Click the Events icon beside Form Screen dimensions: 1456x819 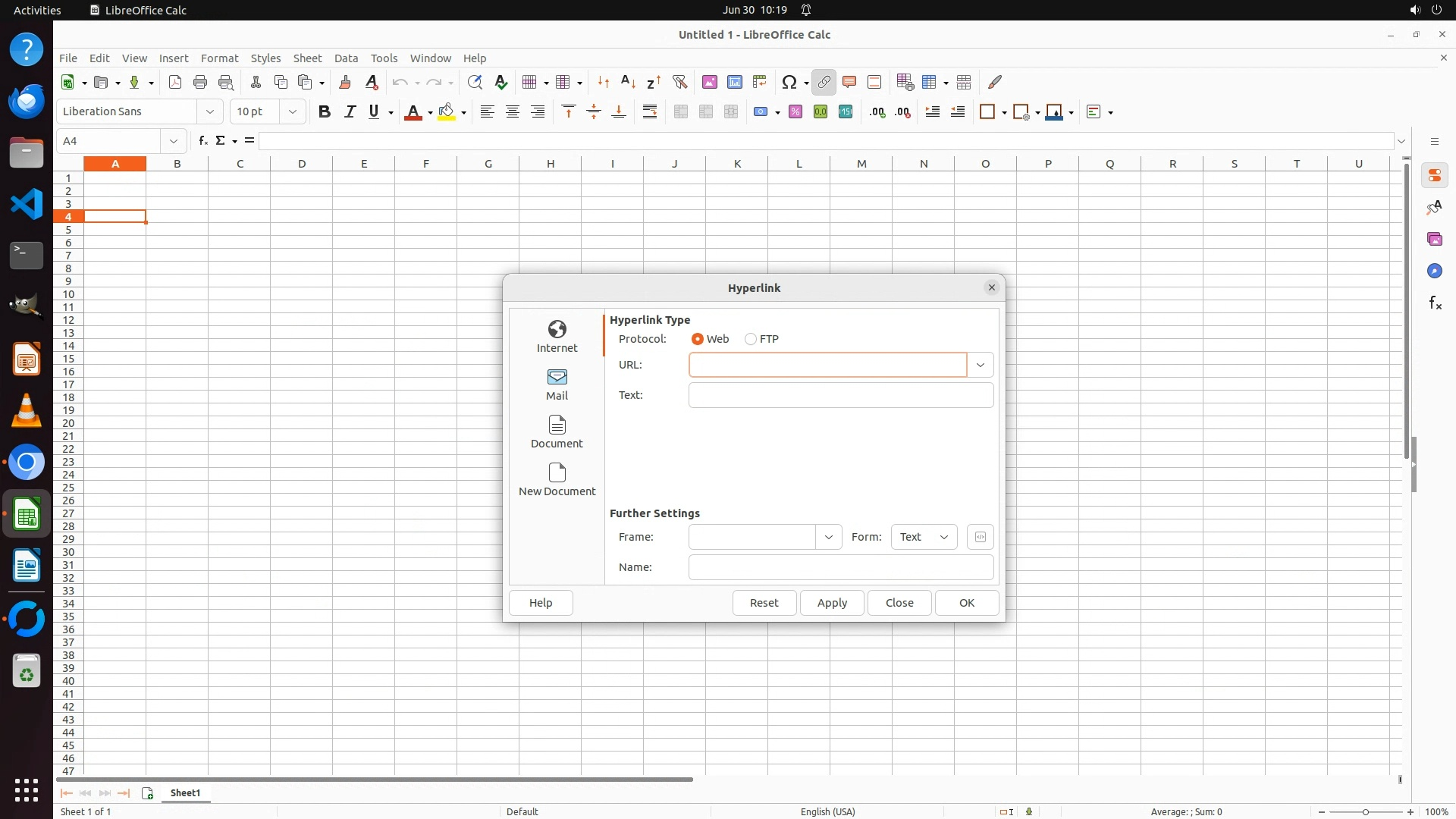980,537
